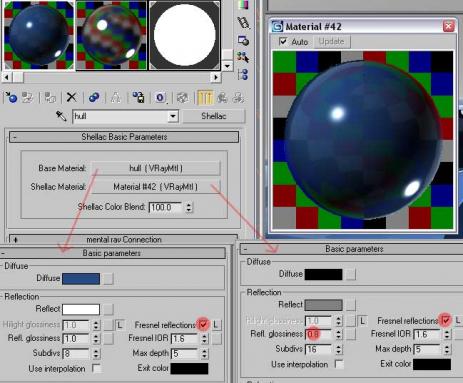Enable Use interpolation in the hull panel
463x383 pixels.
point(96,368)
